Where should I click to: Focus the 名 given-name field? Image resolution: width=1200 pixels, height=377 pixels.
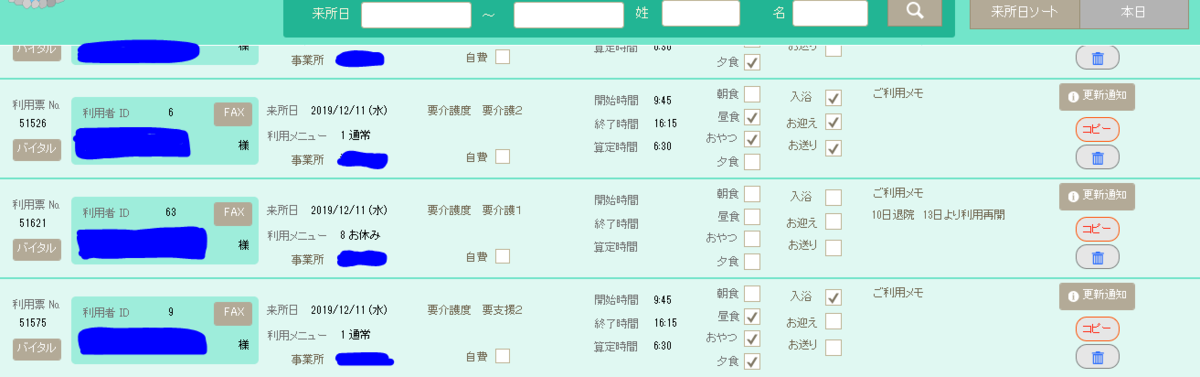[830, 13]
